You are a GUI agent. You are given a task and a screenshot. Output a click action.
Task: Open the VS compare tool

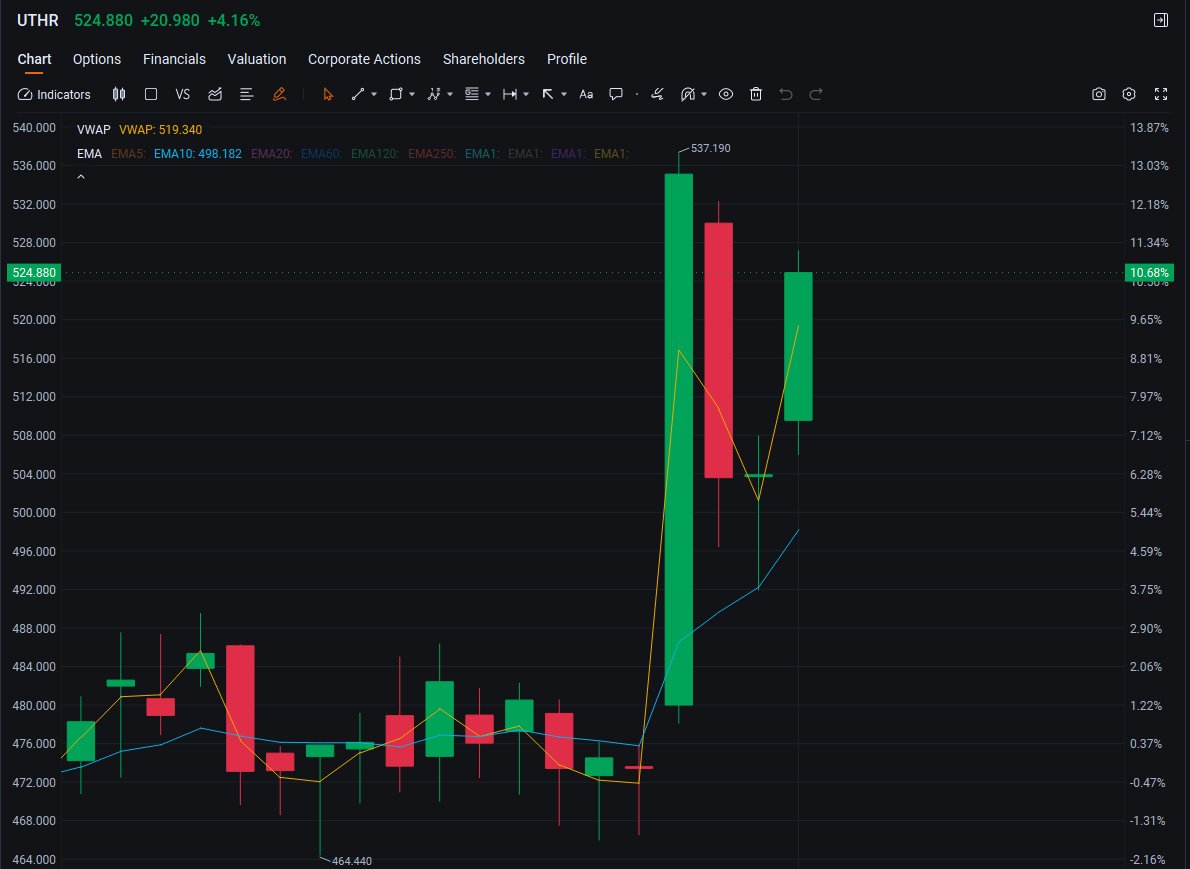coord(182,94)
